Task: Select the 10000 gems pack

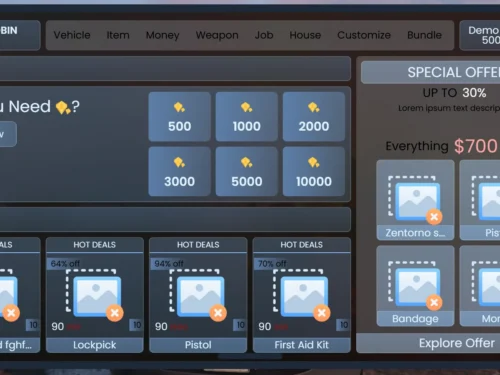Action: click(314, 171)
